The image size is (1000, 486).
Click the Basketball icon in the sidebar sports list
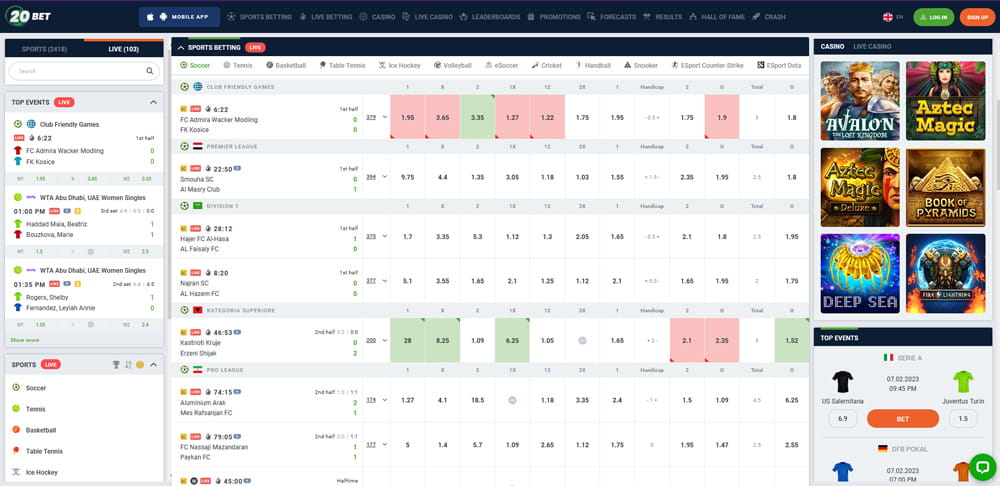click(16, 430)
